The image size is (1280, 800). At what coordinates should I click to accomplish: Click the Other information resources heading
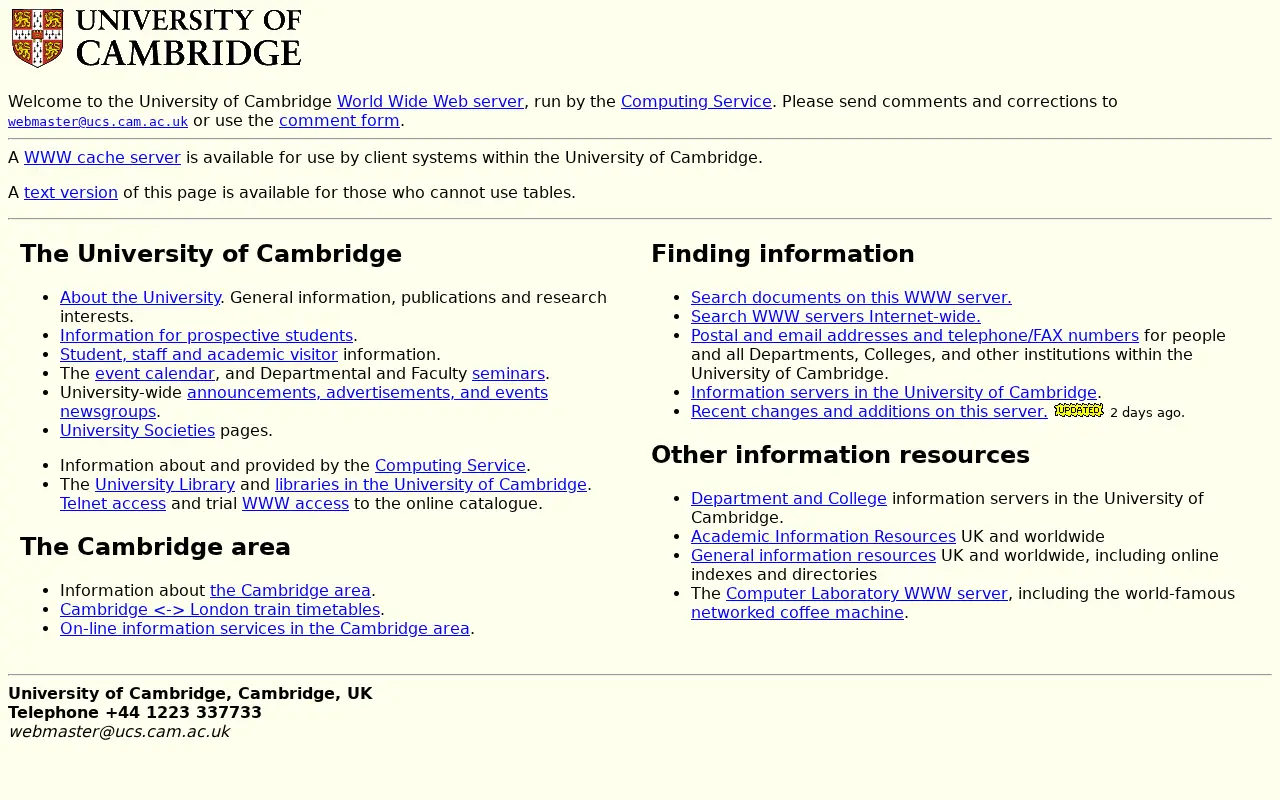coord(840,455)
